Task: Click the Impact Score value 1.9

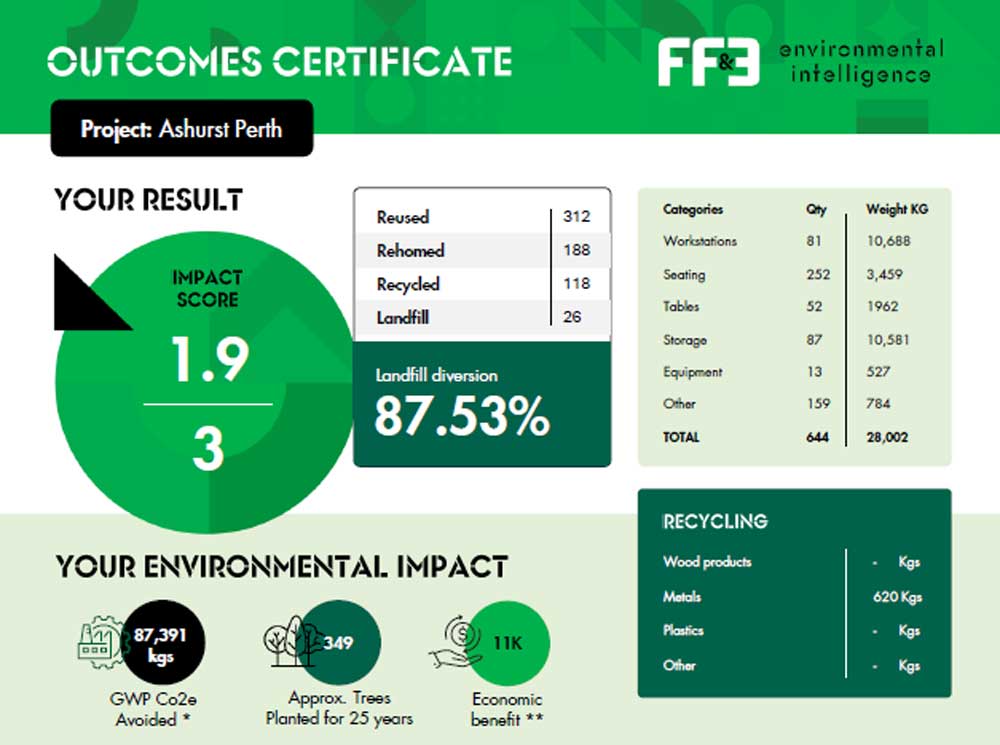Action: 207,359
